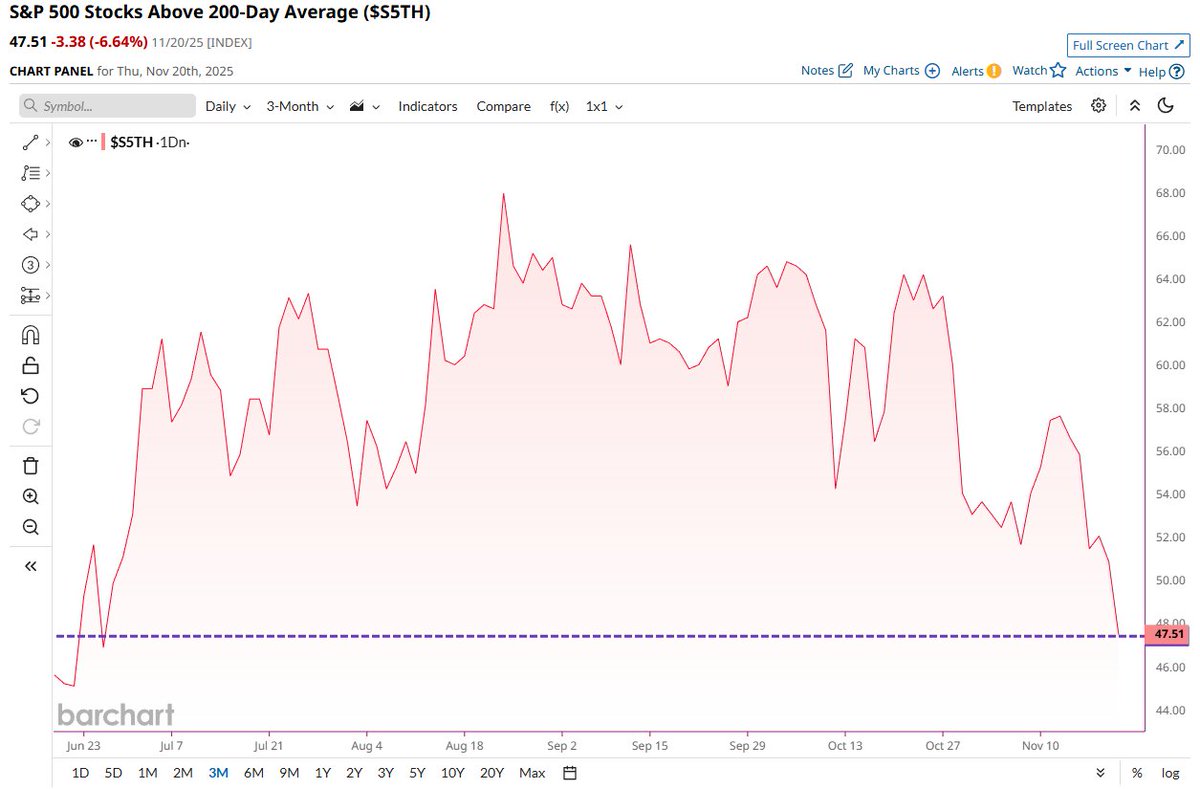Image resolution: width=1200 pixels, height=789 pixels.
Task: Open the 1x1 grid layout dropdown
Action: click(604, 106)
